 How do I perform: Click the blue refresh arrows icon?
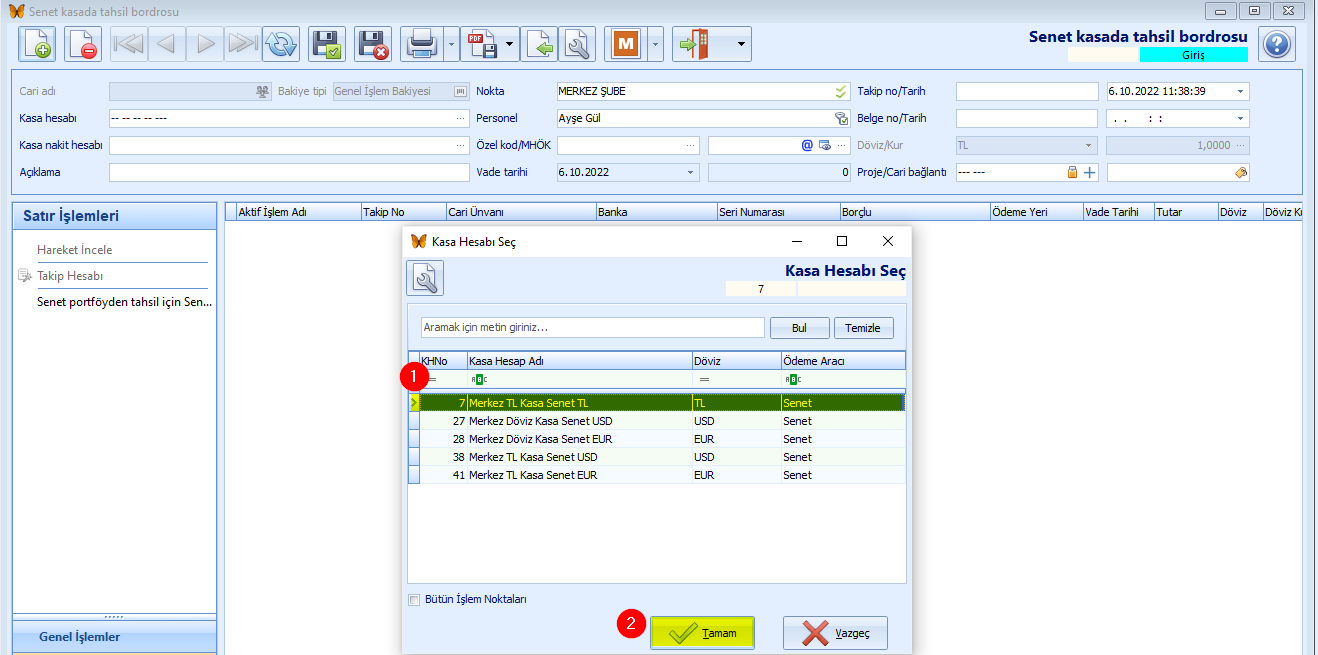pos(281,44)
